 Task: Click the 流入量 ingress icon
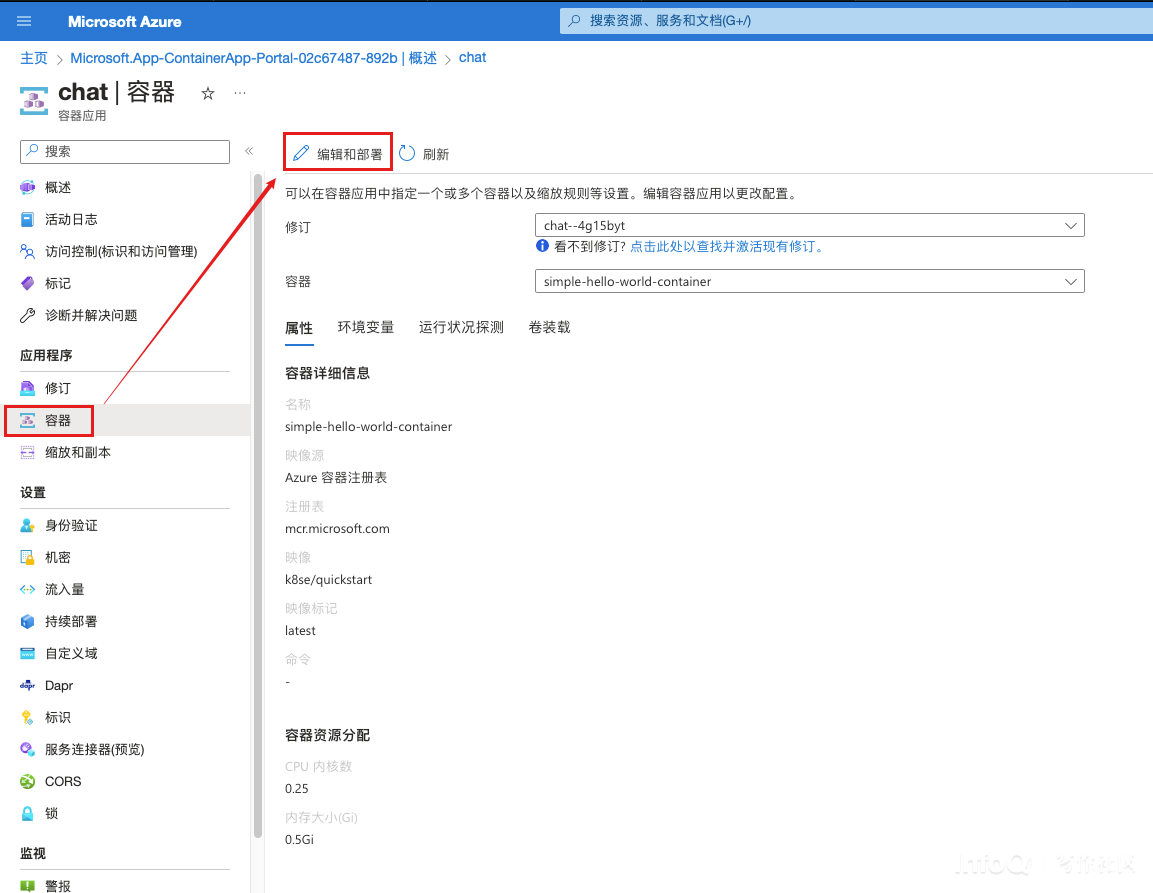[27, 589]
